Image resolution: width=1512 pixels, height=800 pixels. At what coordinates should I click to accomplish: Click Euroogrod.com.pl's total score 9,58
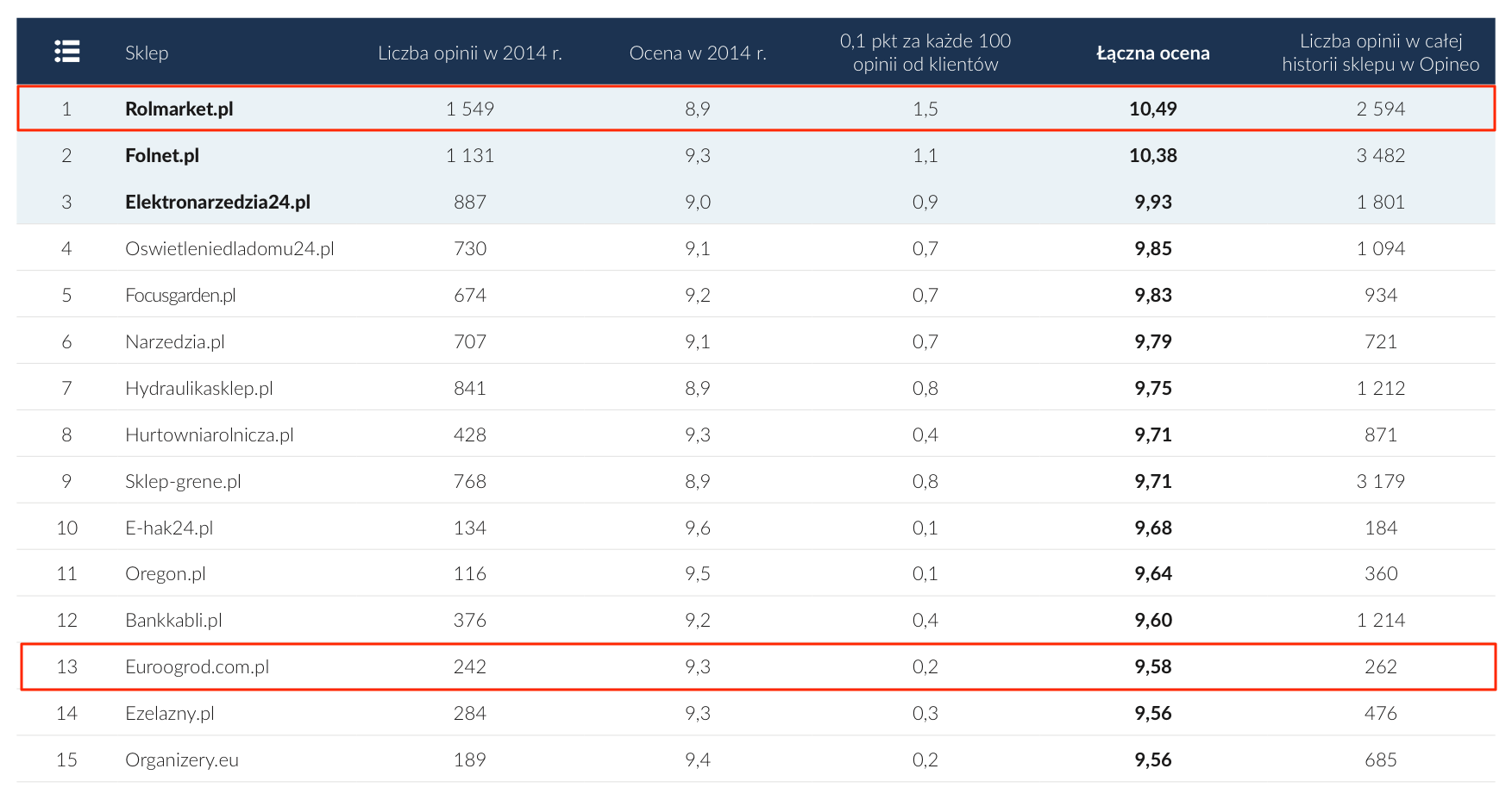tap(1153, 666)
